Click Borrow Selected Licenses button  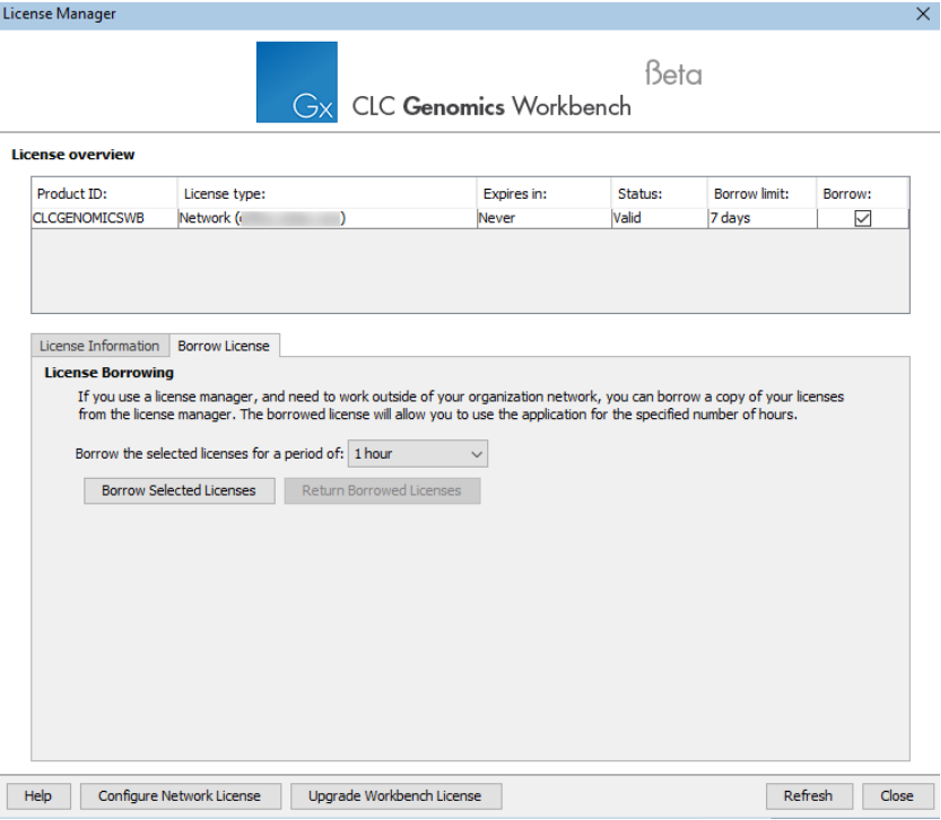click(x=179, y=490)
